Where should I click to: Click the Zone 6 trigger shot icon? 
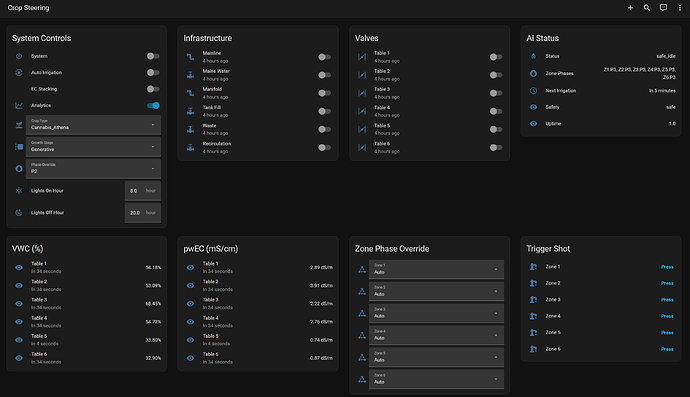tap(533, 349)
